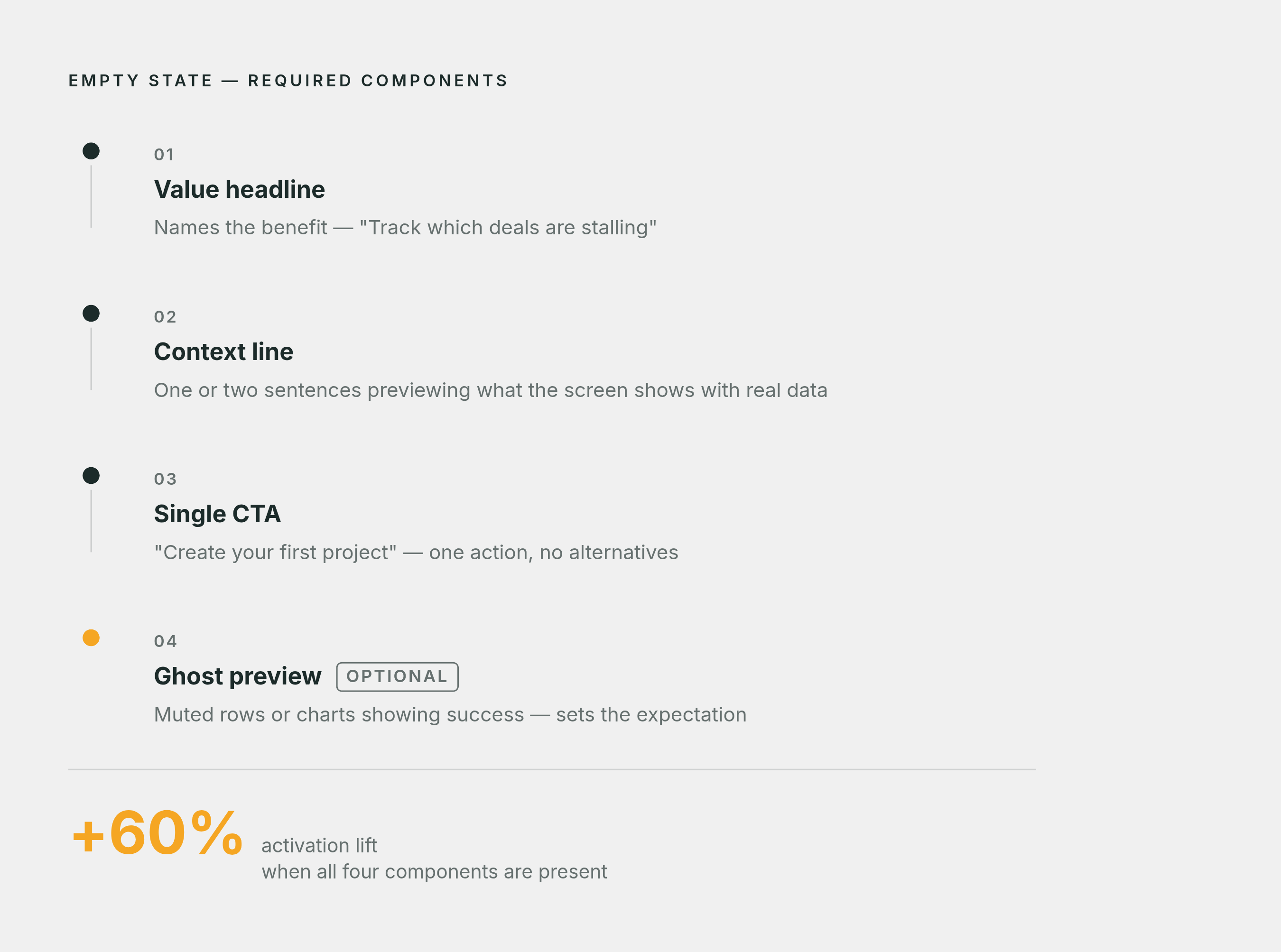Click the dark bullet dot beside step 01
This screenshot has width=1281, height=952.
[91, 151]
